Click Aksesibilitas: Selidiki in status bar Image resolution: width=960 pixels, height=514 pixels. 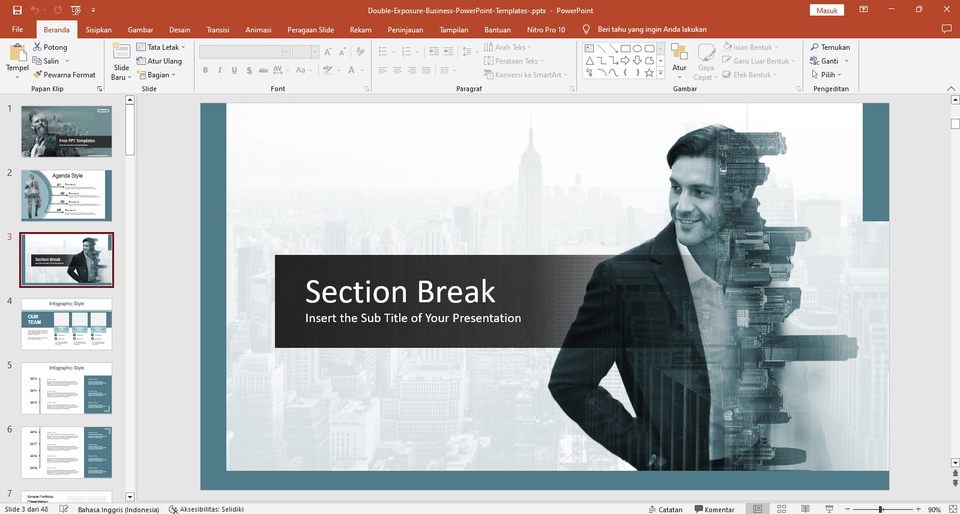[206, 509]
